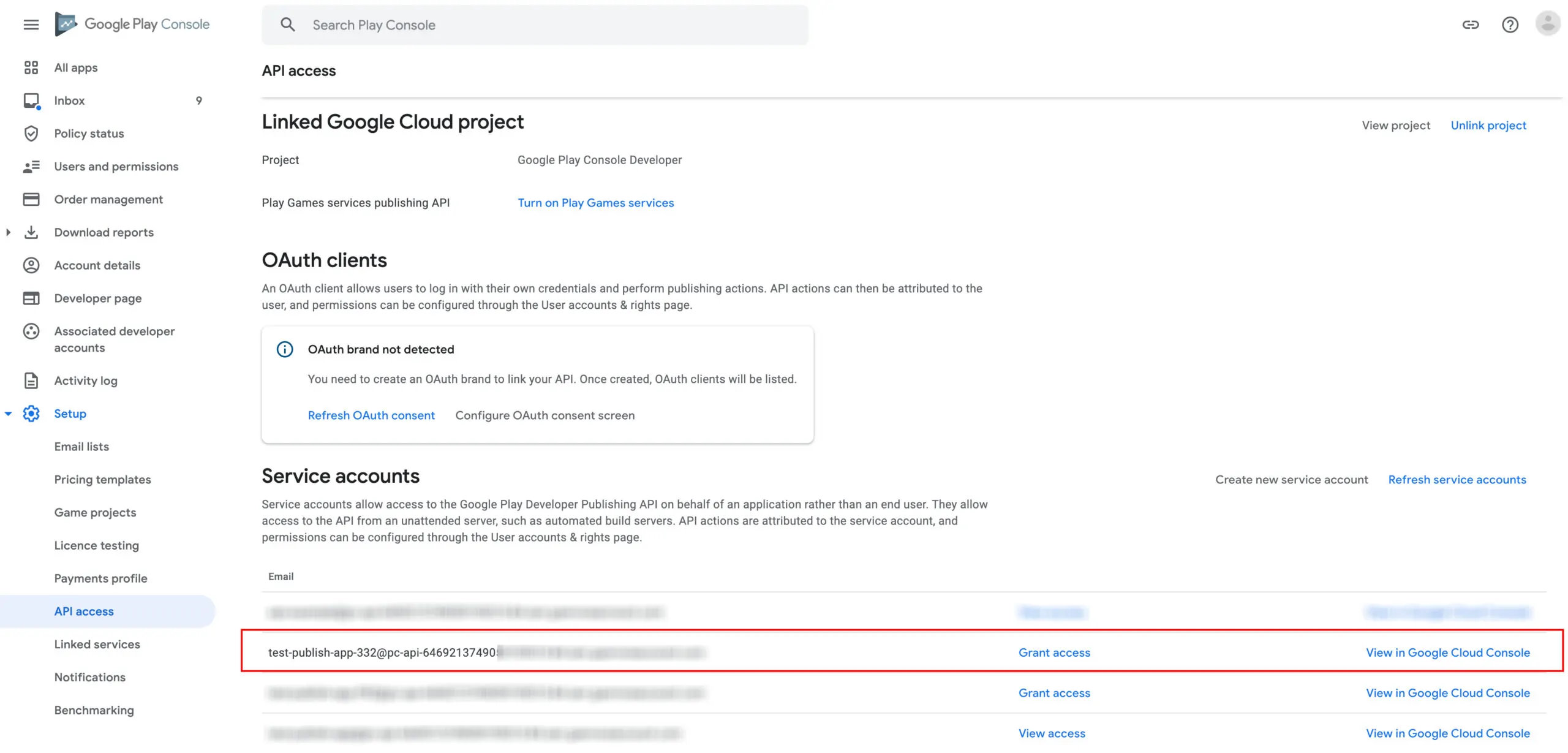Select Game projects under Setup
The width and height of the screenshot is (1568, 753).
point(95,513)
